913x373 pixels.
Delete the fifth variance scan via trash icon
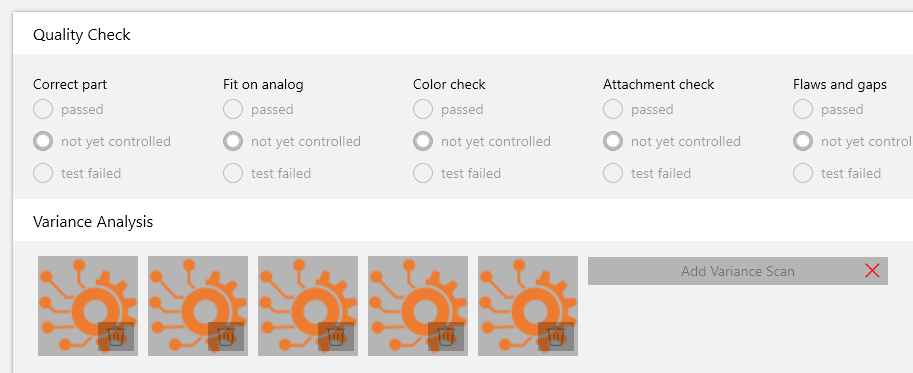click(556, 336)
